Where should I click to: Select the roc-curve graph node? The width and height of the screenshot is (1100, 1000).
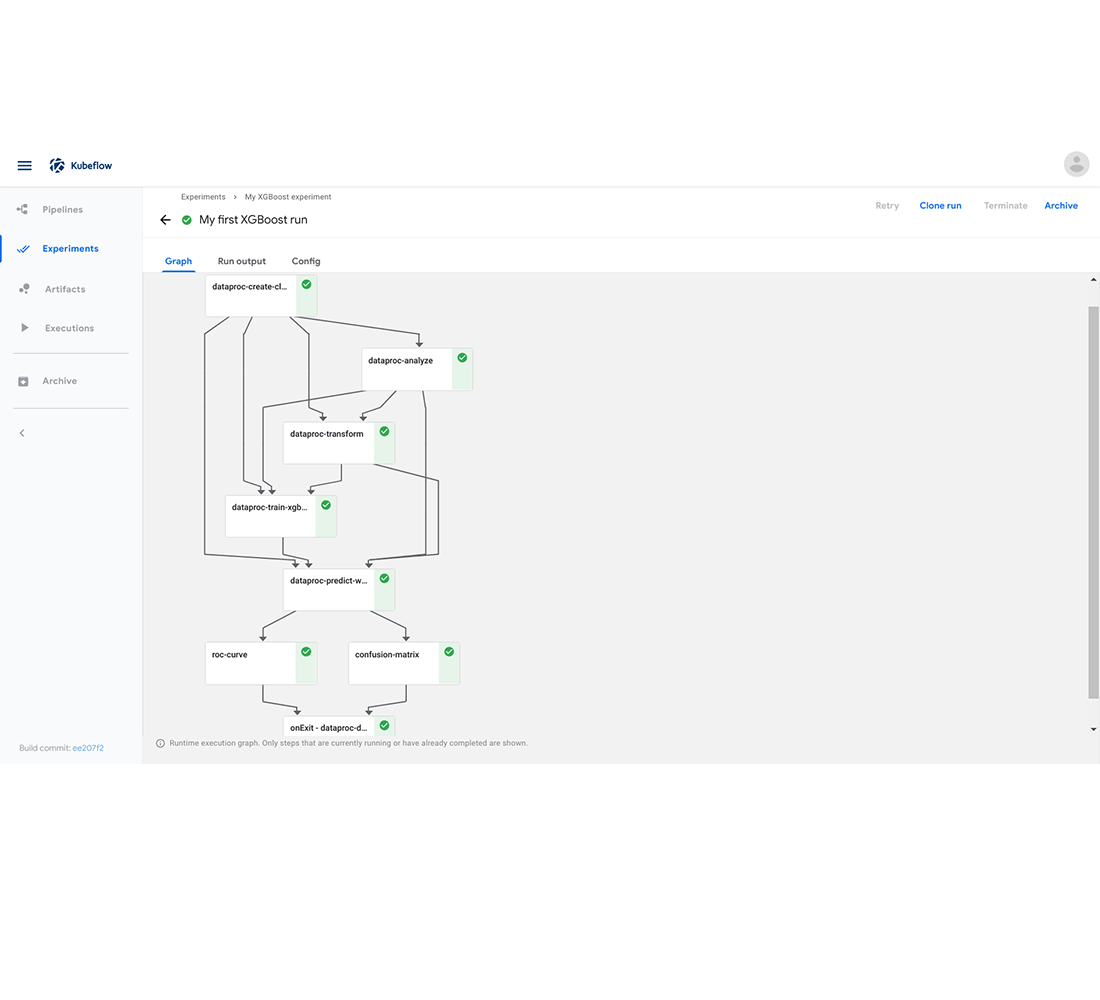(x=261, y=663)
